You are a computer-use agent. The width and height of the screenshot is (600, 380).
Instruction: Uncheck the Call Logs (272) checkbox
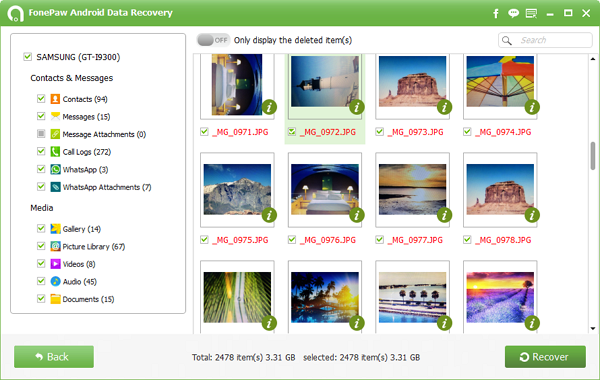tap(41, 151)
